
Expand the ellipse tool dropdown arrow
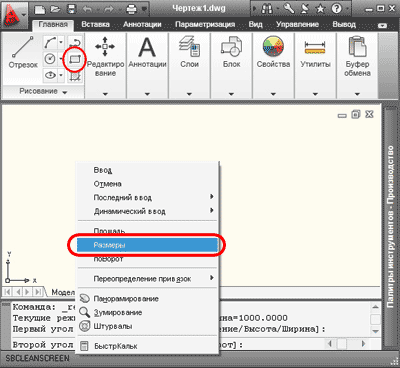click(61, 75)
